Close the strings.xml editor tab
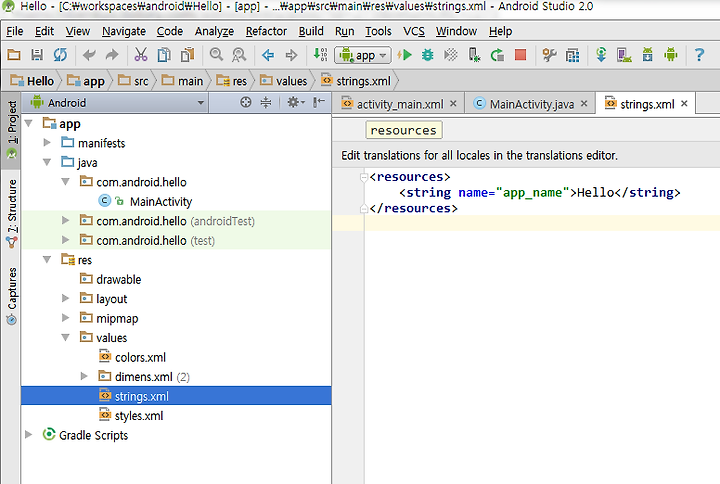 click(x=684, y=104)
